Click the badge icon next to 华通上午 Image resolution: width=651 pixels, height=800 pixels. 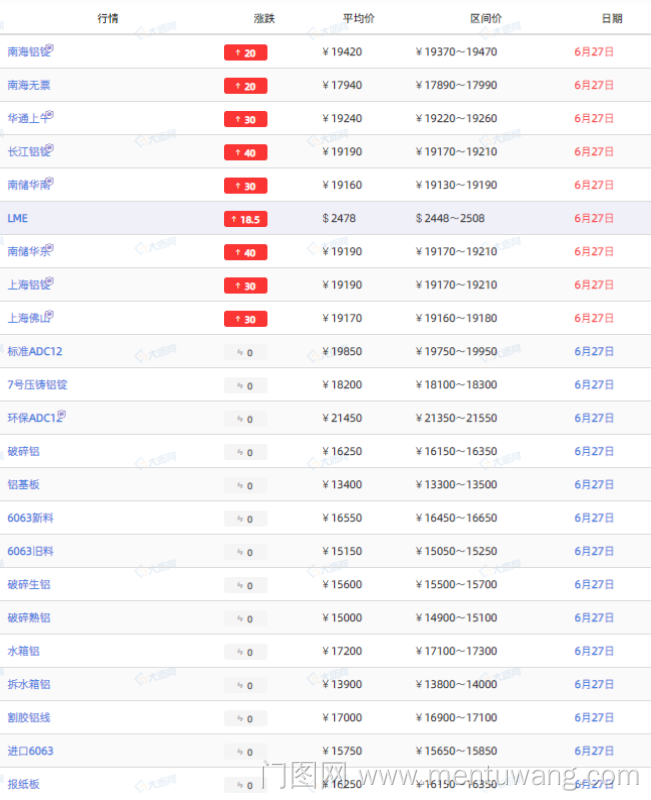click(49, 116)
